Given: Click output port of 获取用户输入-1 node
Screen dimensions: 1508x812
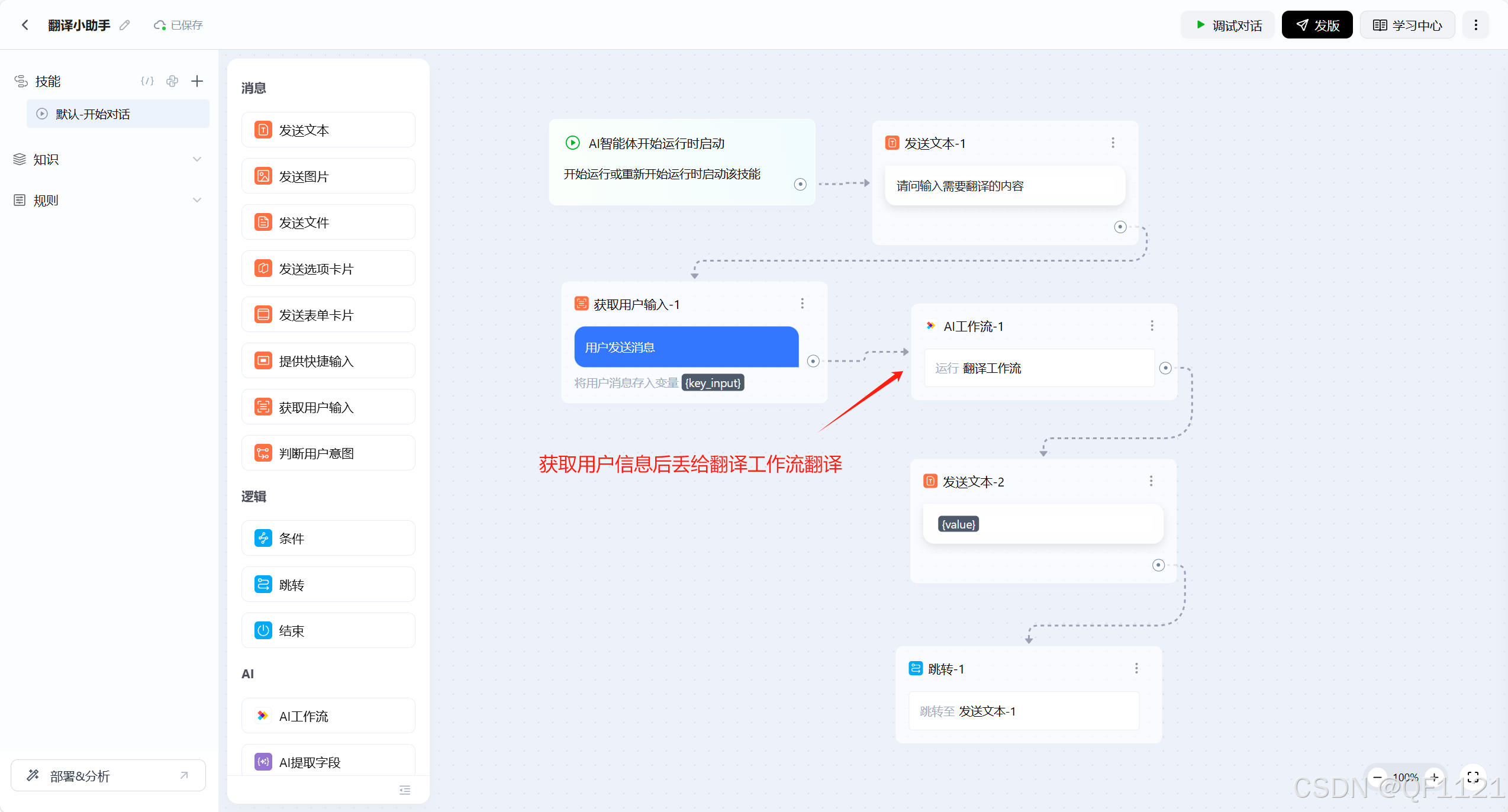Looking at the screenshot, I should tap(813, 361).
